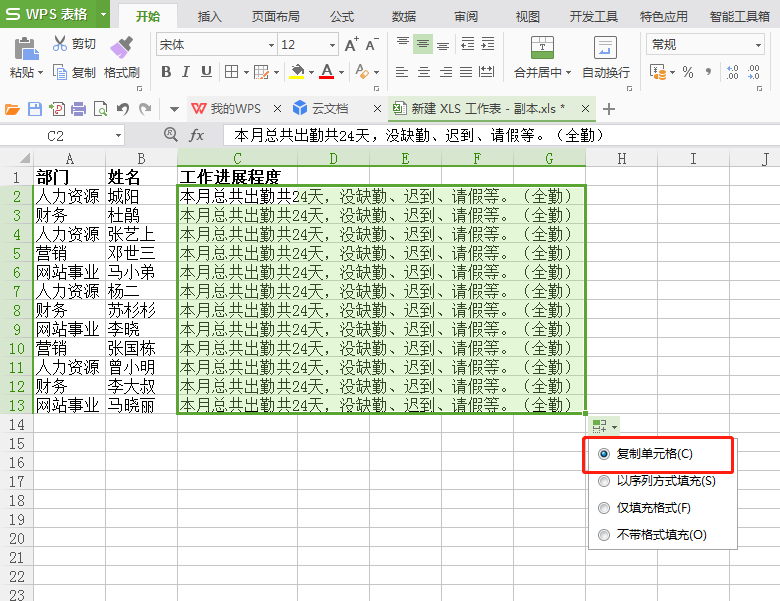The image size is (780, 601).
Task: Open the font size 12 dropdown
Action: [x=332, y=45]
